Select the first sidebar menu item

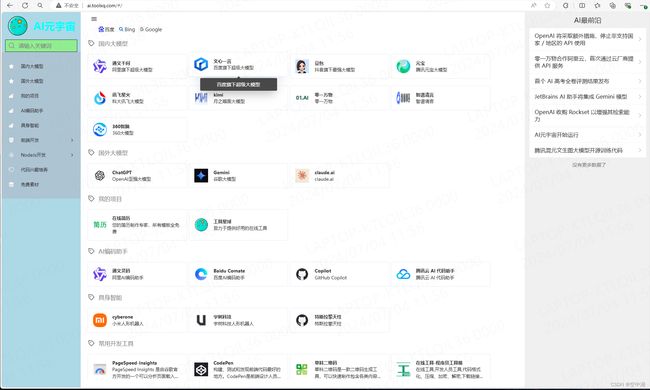coord(41,66)
